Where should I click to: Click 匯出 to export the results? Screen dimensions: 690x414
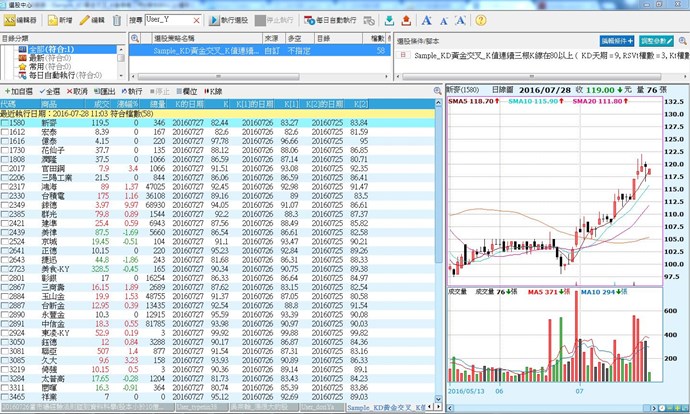tap(104, 91)
